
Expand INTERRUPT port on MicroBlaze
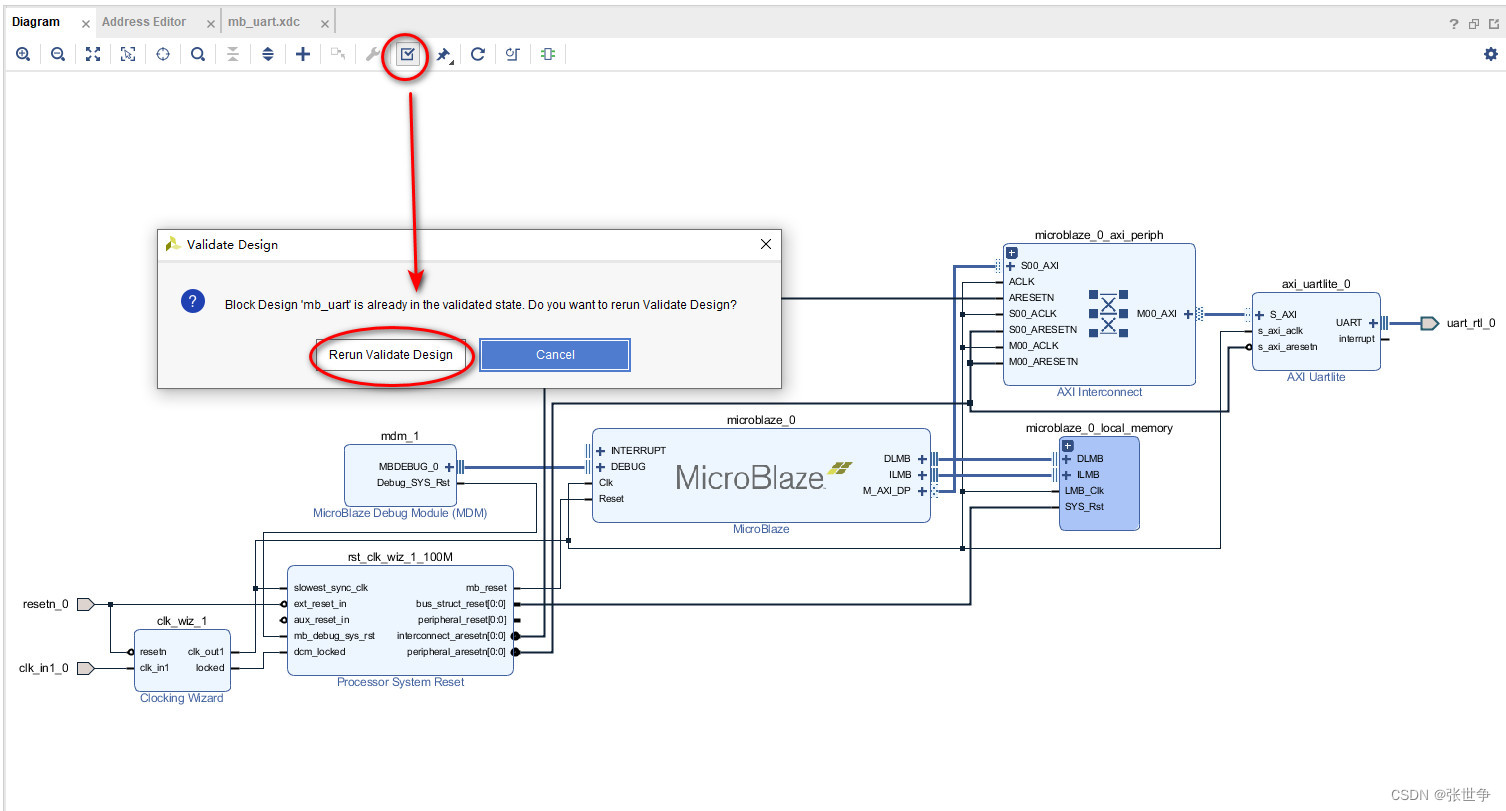click(600, 451)
